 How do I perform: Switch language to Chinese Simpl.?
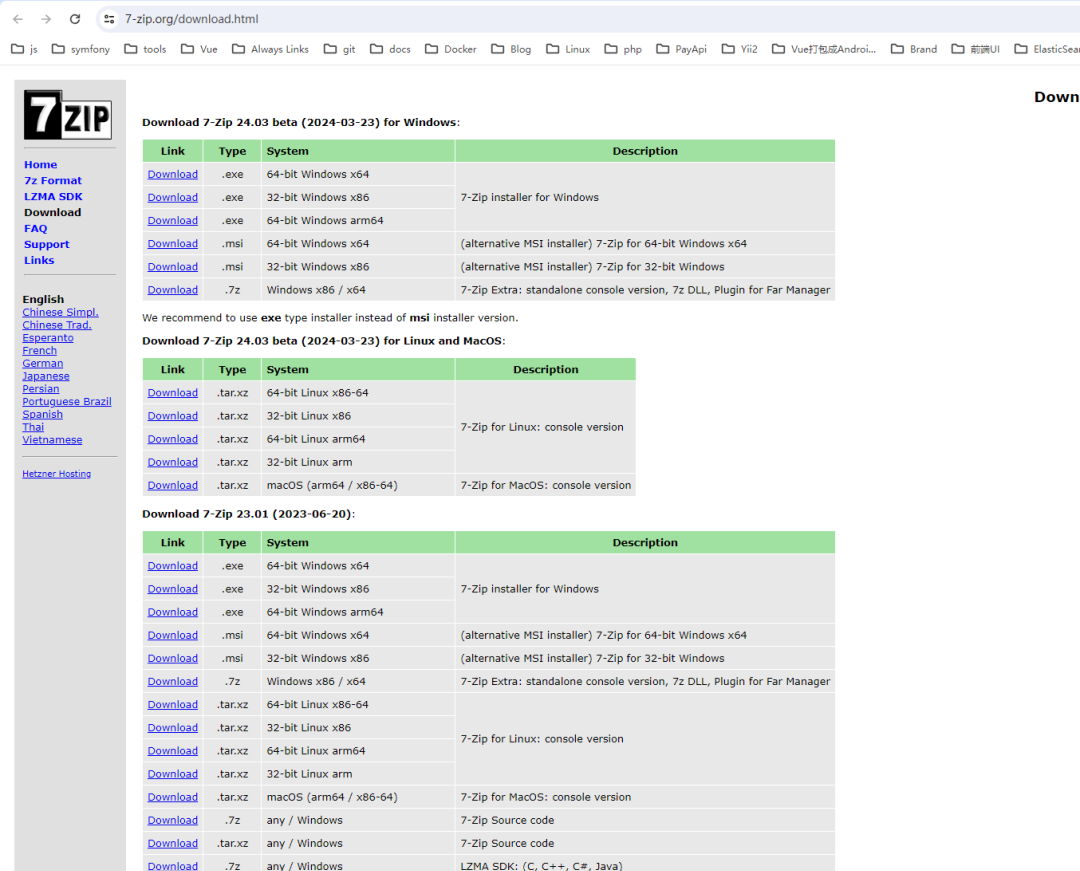tap(61, 313)
